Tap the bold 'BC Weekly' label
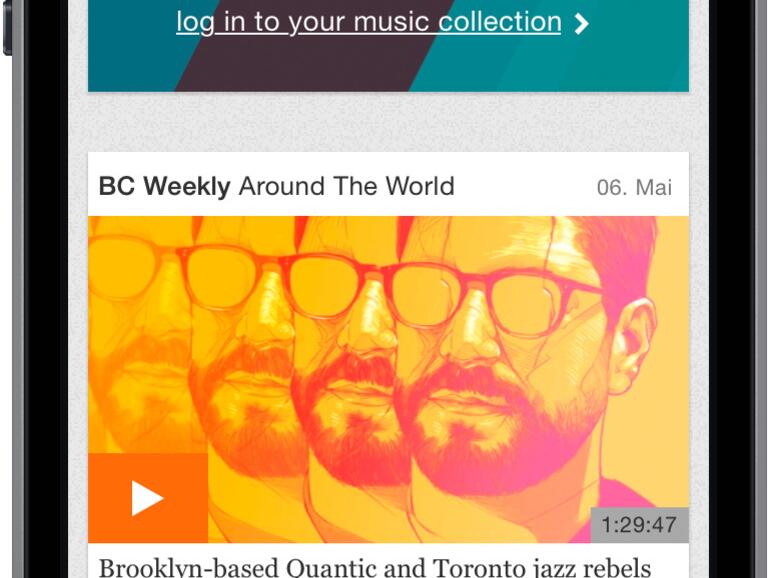Image resolution: width=770 pixels, height=578 pixels. coord(165,186)
